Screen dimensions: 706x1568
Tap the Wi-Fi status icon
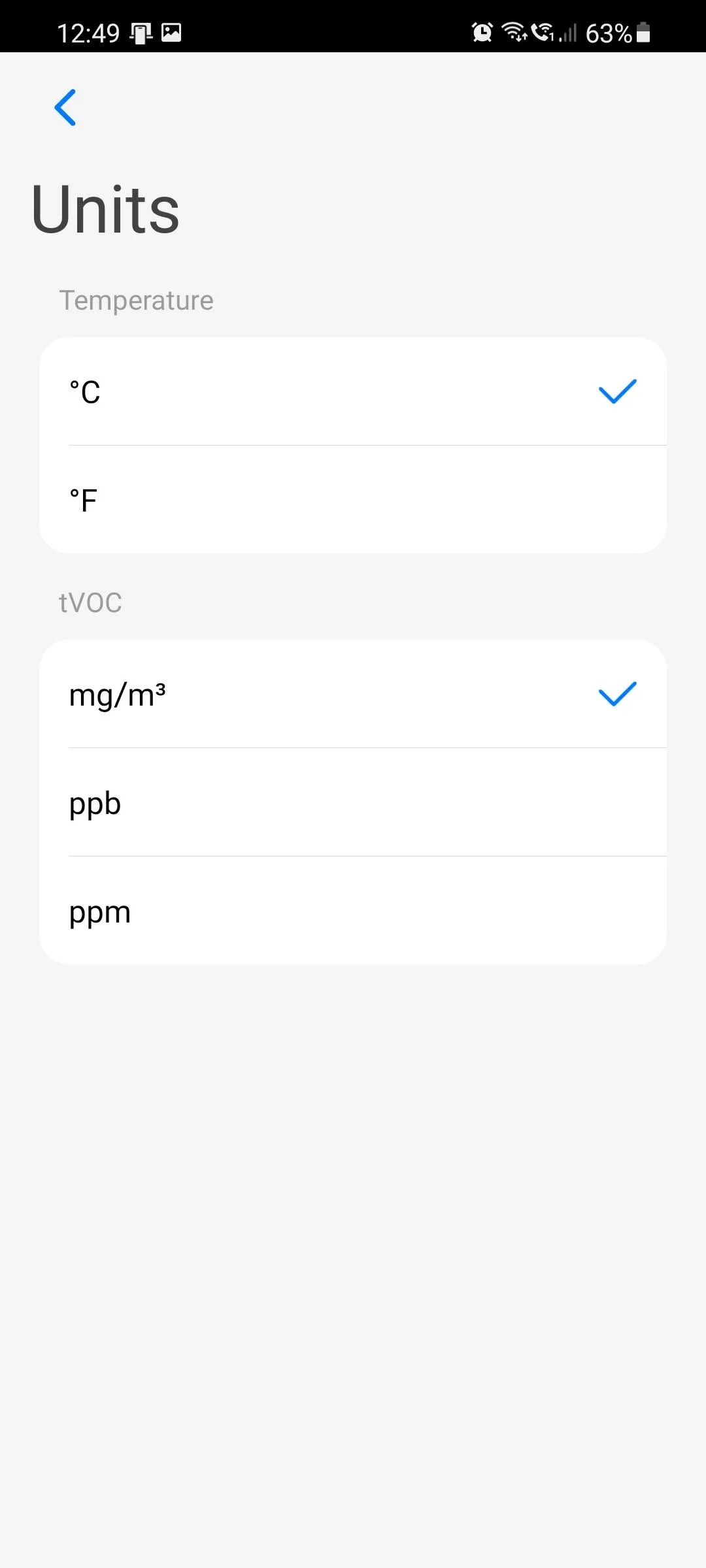click(514, 32)
